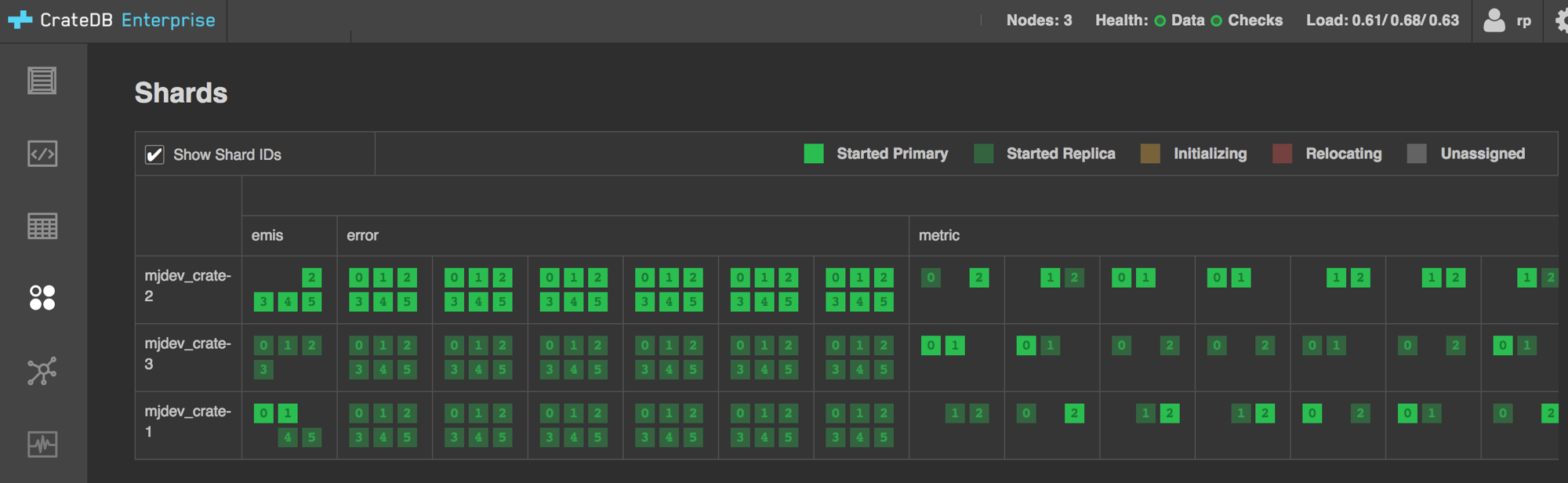Click the Show Shard IDs label text

click(227, 154)
